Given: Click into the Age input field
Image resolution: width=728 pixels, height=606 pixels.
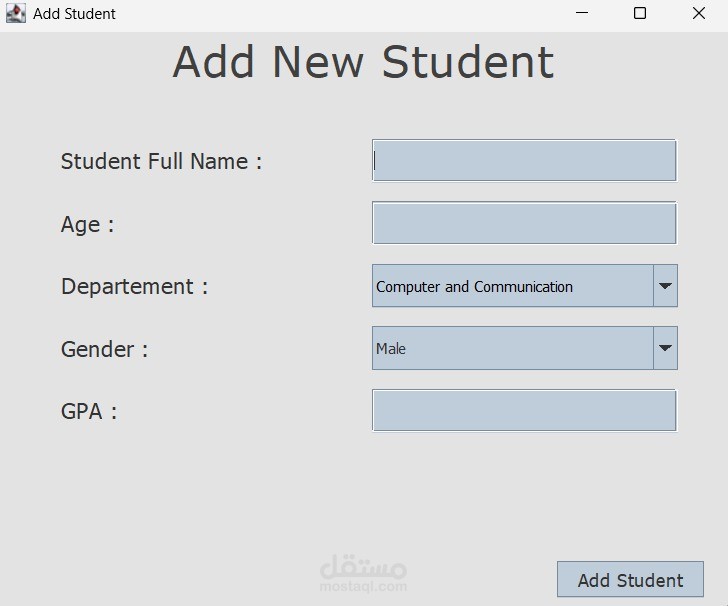Looking at the screenshot, I should tap(524, 223).
